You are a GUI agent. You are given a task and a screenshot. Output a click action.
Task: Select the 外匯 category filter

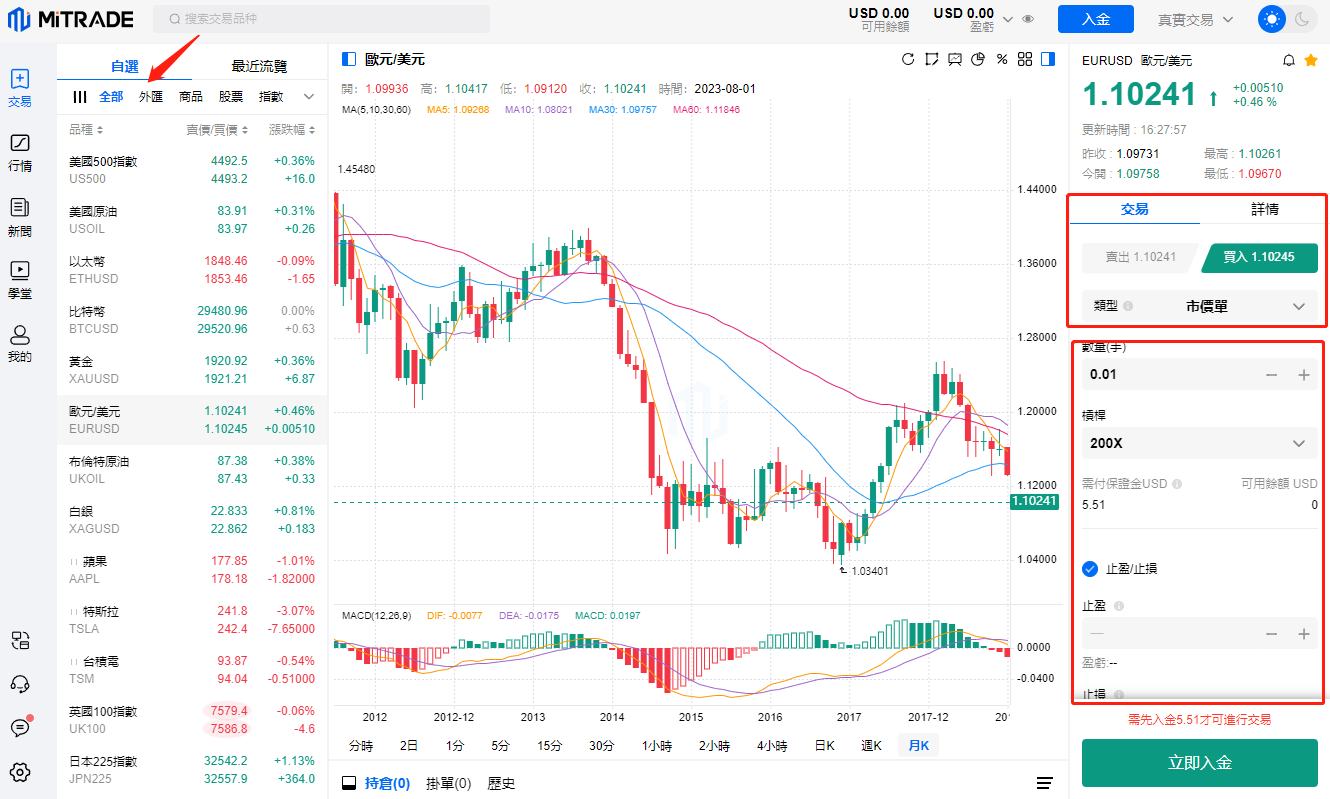151,97
